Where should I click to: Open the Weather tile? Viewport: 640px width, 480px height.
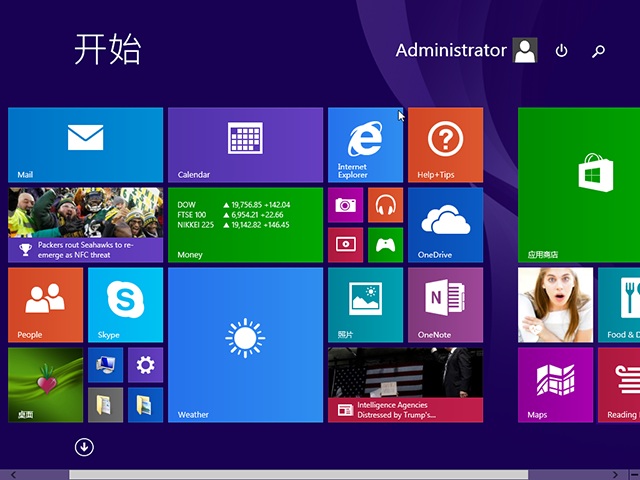245,345
